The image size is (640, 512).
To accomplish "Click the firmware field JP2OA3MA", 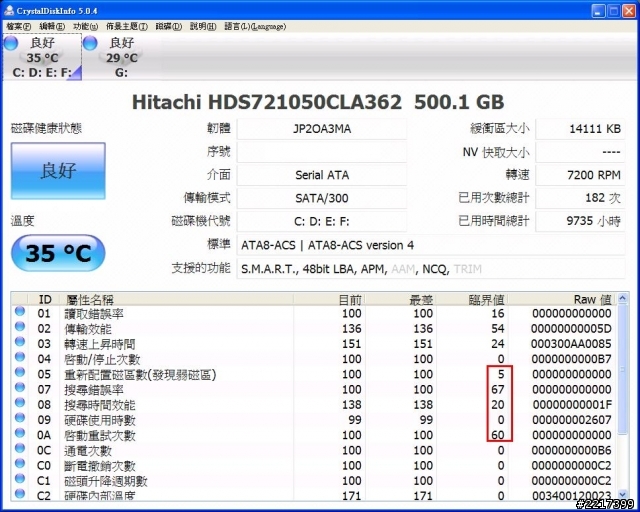I will tap(322, 129).
